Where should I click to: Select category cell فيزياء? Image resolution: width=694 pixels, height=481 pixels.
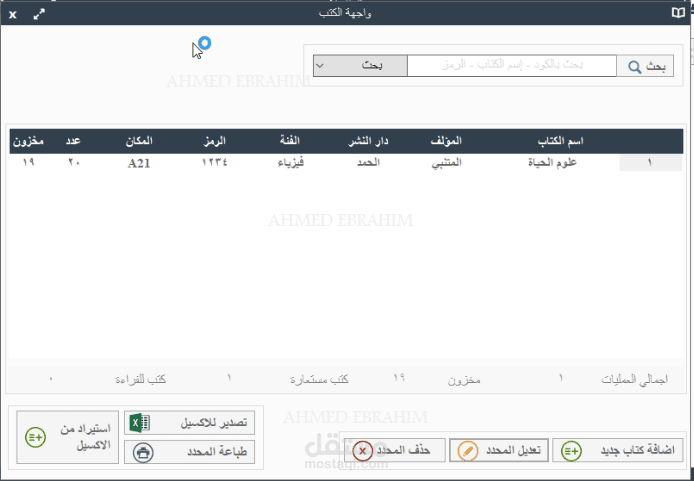(291, 163)
